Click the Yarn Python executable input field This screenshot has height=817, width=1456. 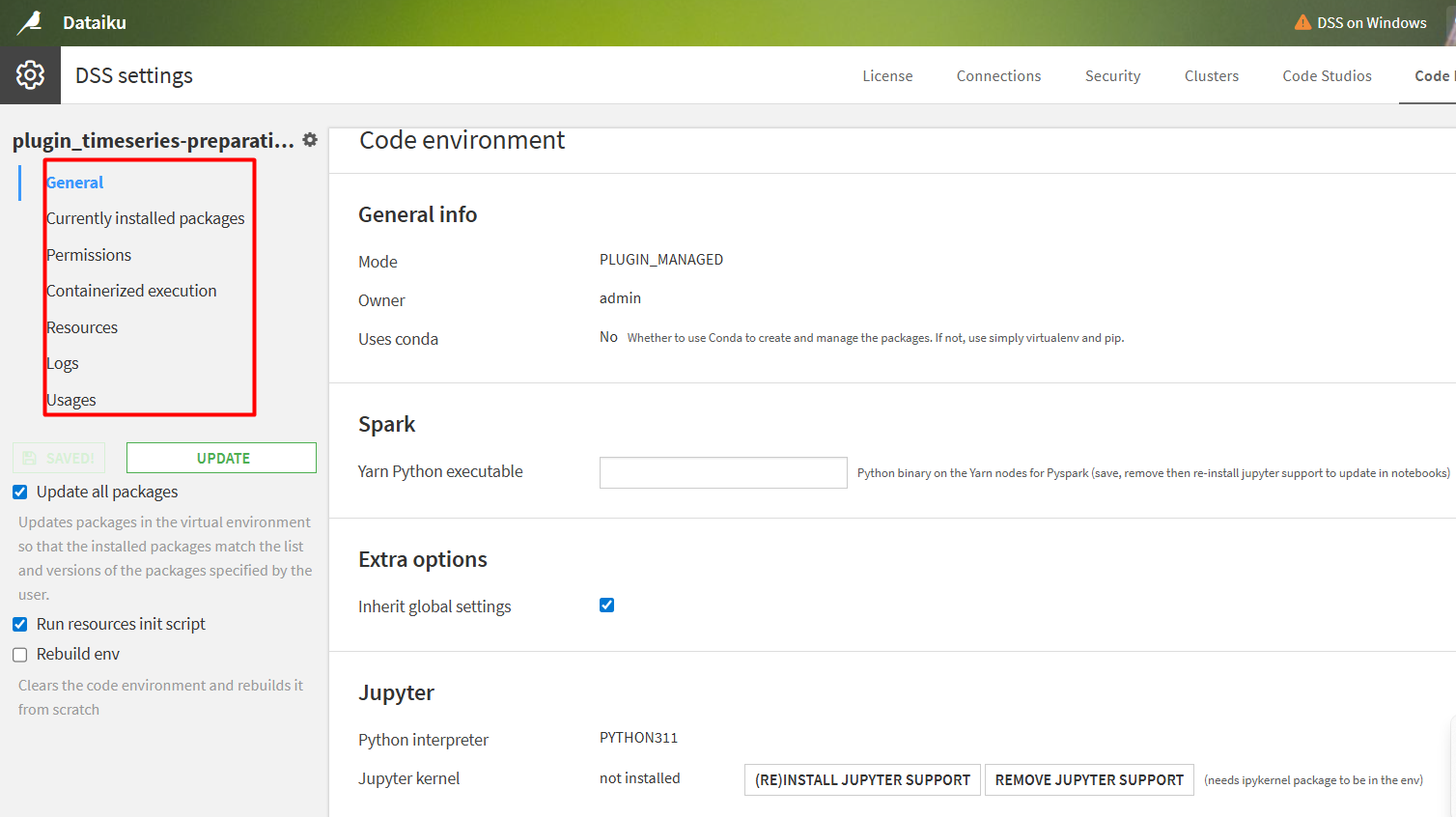(x=723, y=472)
